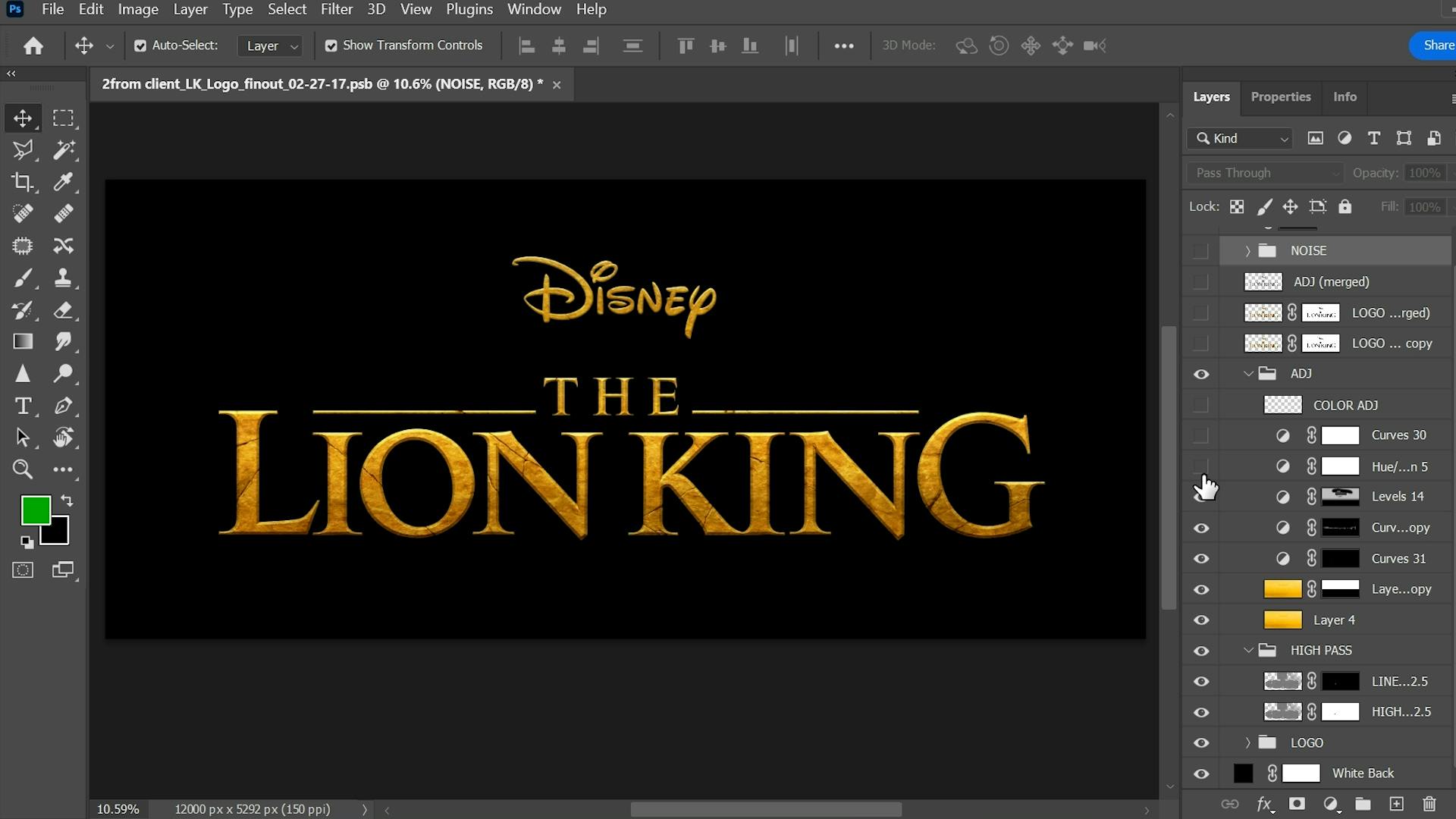Screen dimensions: 1456x819
Task: Select the Polygonal Lasso tool
Action: point(23,150)
